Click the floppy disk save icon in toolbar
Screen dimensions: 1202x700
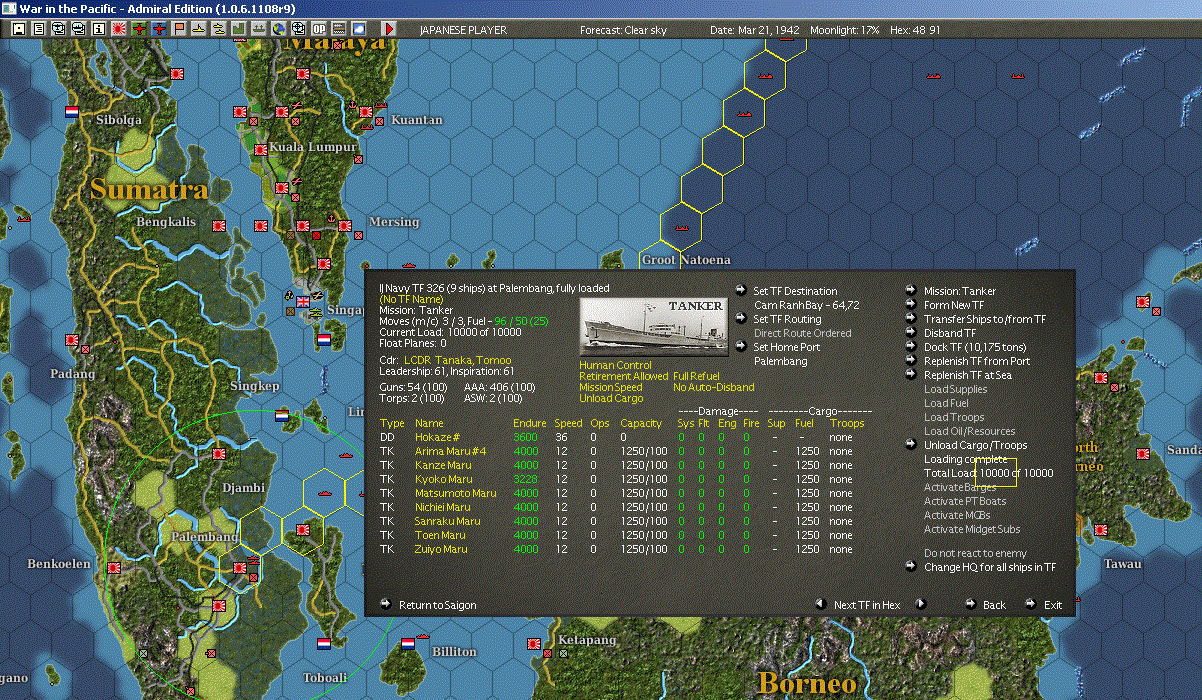point(19,29)
